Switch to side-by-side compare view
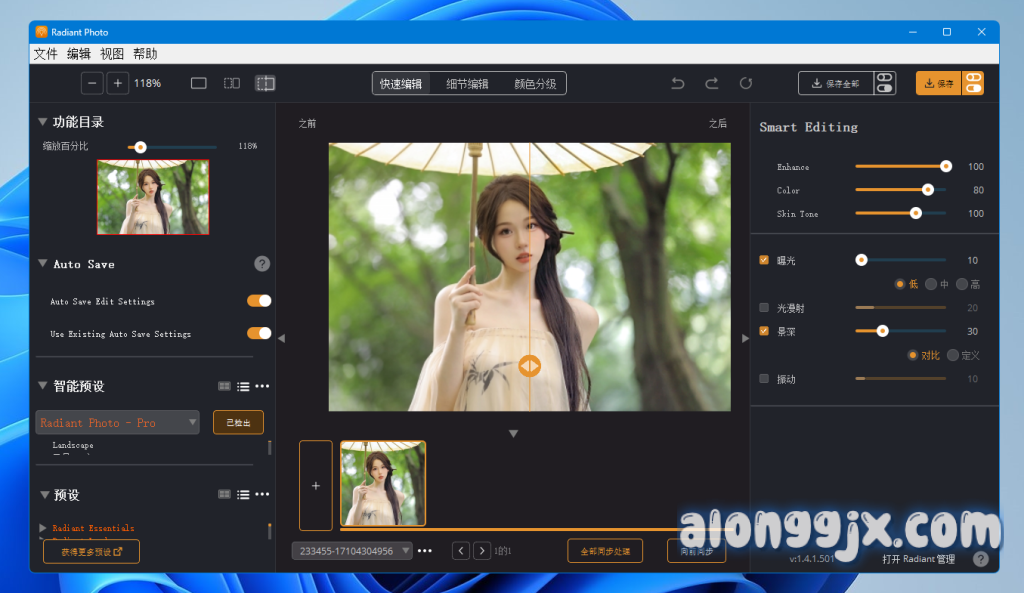The height and width of the screenshot is (593, 1024). point(231,83)
